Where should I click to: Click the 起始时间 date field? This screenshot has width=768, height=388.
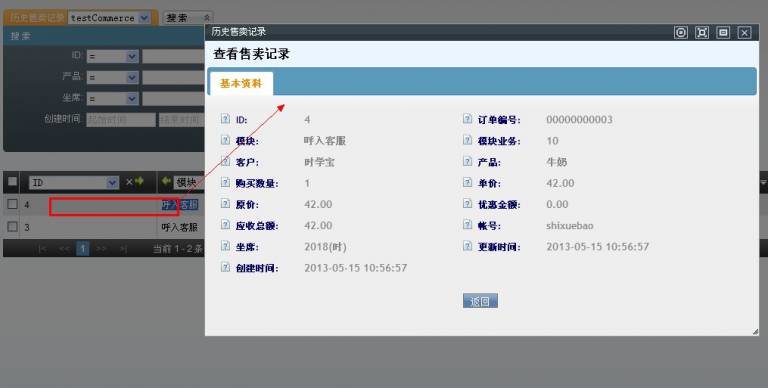tap(121, 119)
